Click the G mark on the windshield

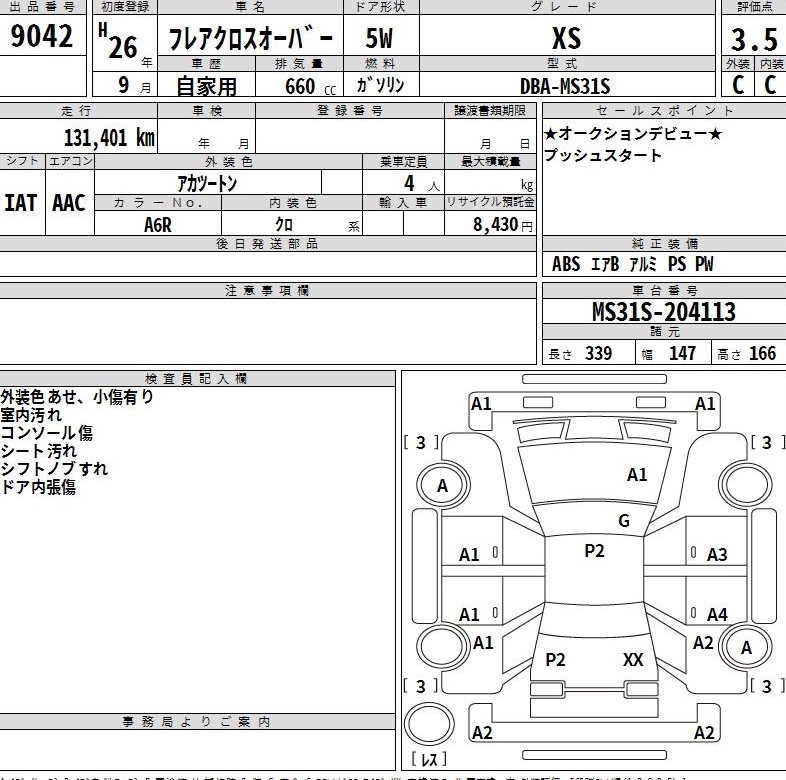pos(624,521)
